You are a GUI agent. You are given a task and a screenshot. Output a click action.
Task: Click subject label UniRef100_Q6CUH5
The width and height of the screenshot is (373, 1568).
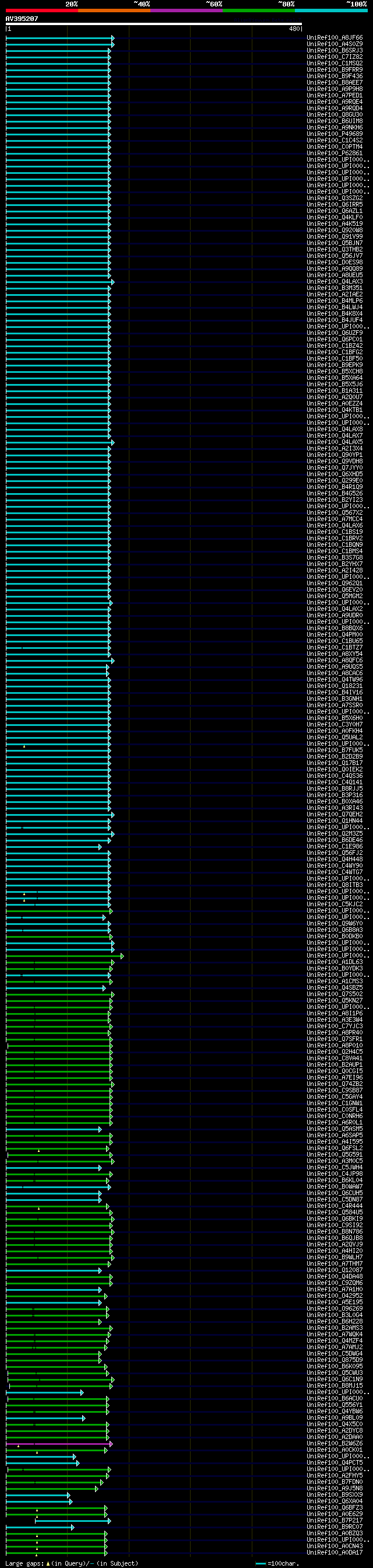335,1193
